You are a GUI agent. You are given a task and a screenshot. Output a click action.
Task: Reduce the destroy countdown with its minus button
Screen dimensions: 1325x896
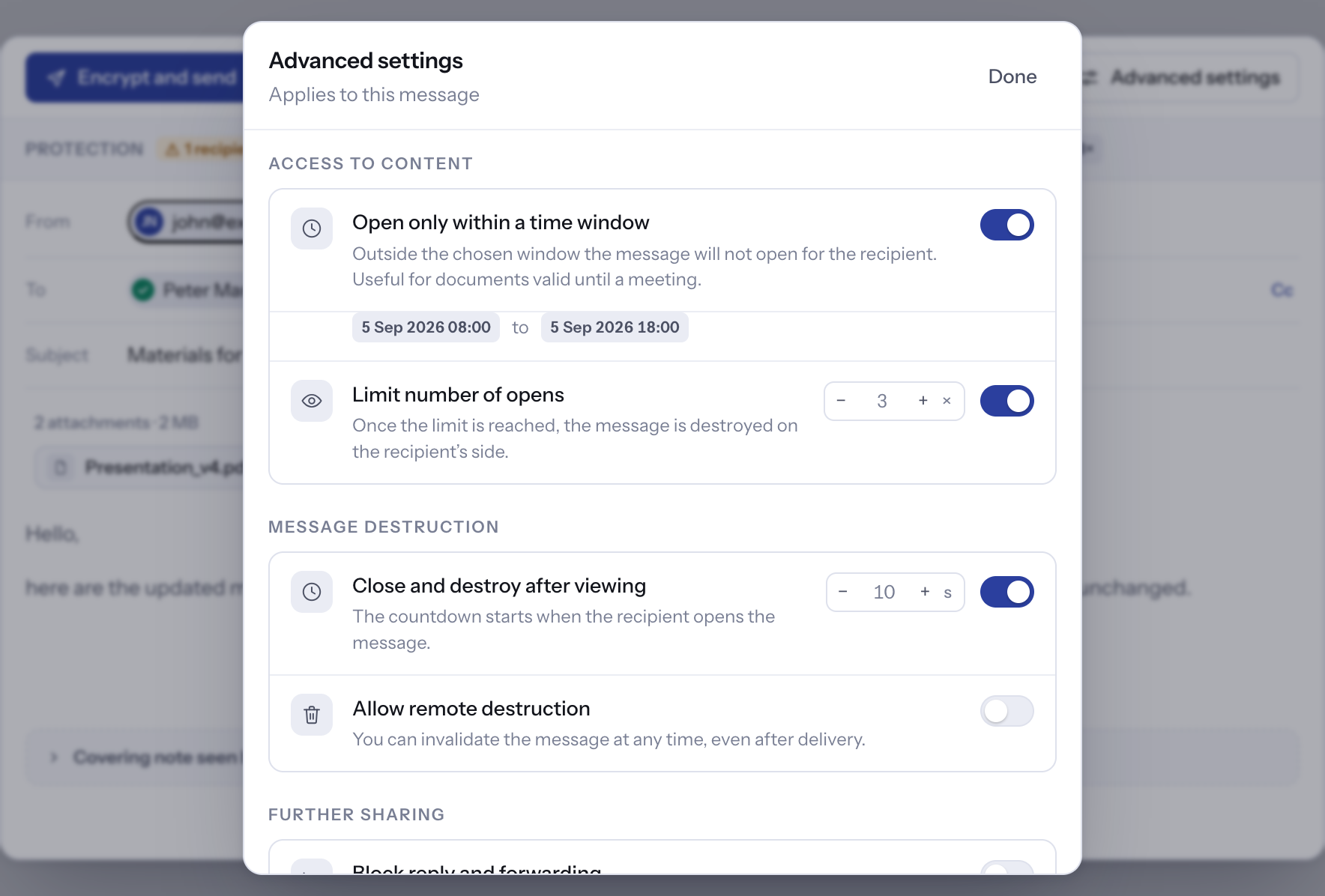tap(843, 592)
